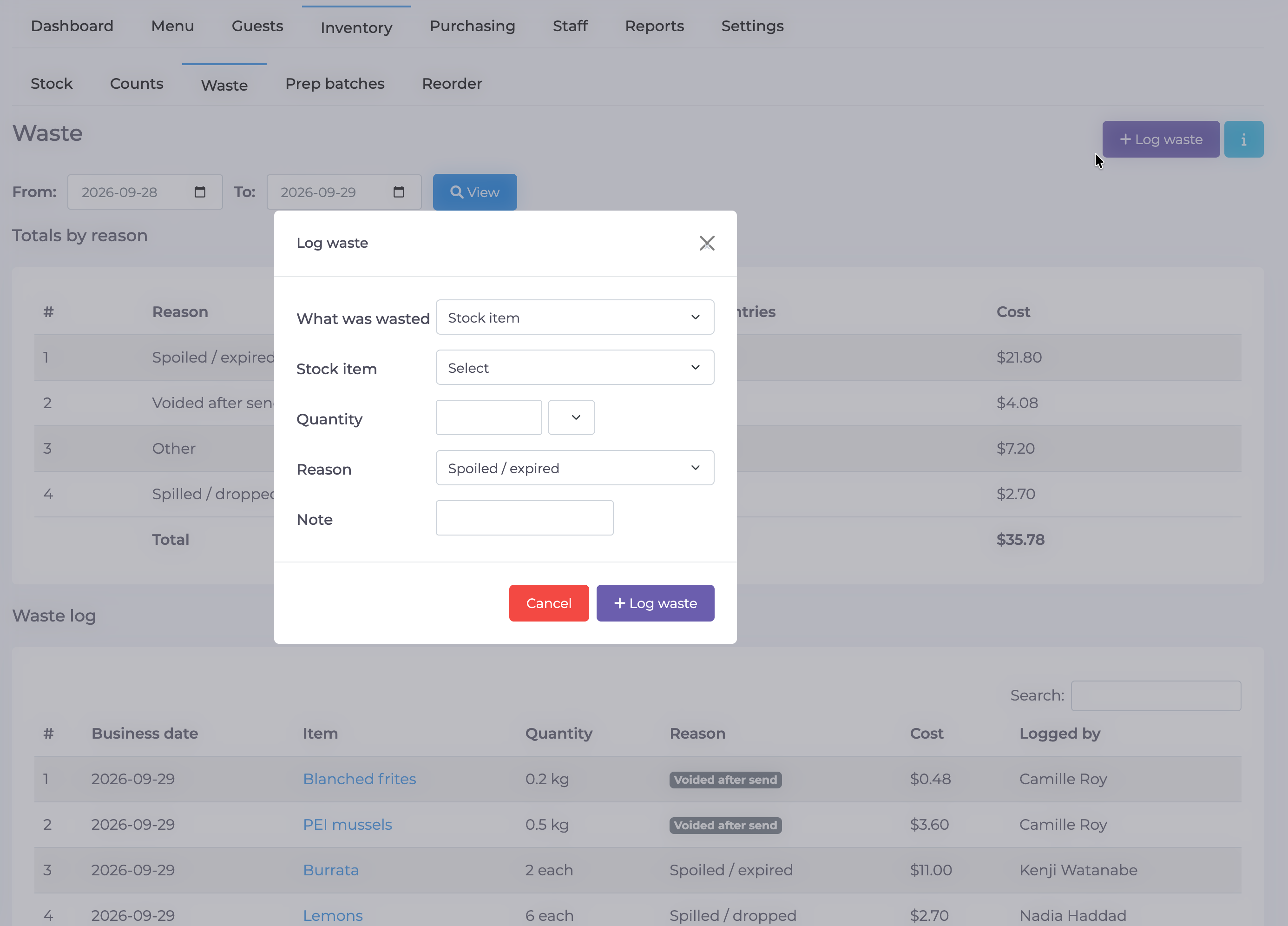This screenshot has height=926, width=1288.
Task: Switch to the Counts sub-tab
Action: pos(136,84)
